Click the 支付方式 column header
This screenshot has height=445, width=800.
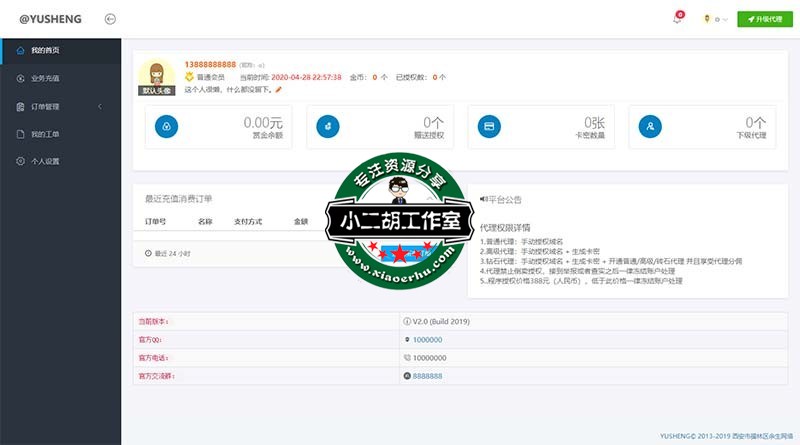tap(248, 221)
